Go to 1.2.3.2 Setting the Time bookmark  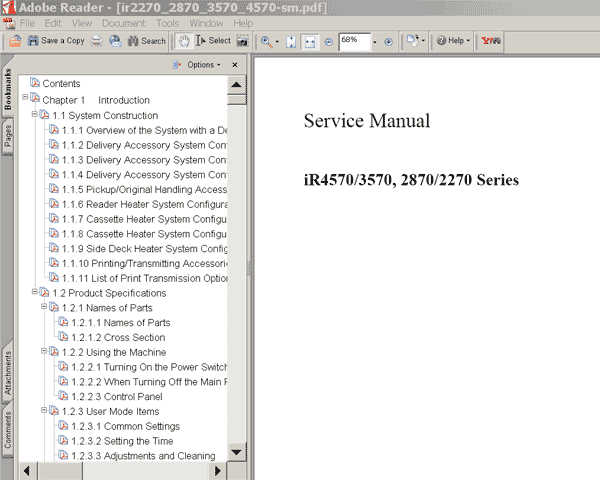122,441
